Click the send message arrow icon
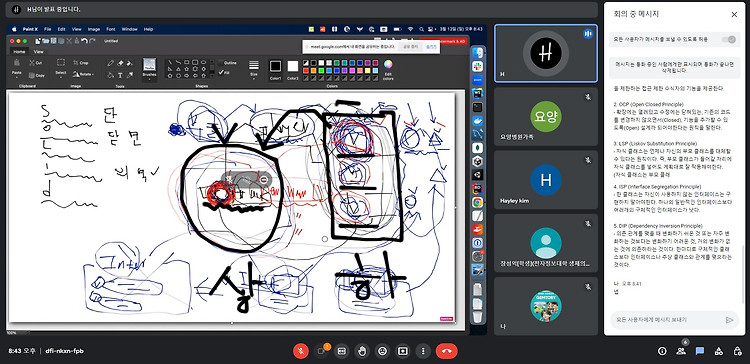Viewport: 750px width, 364px height. (729, 320)
